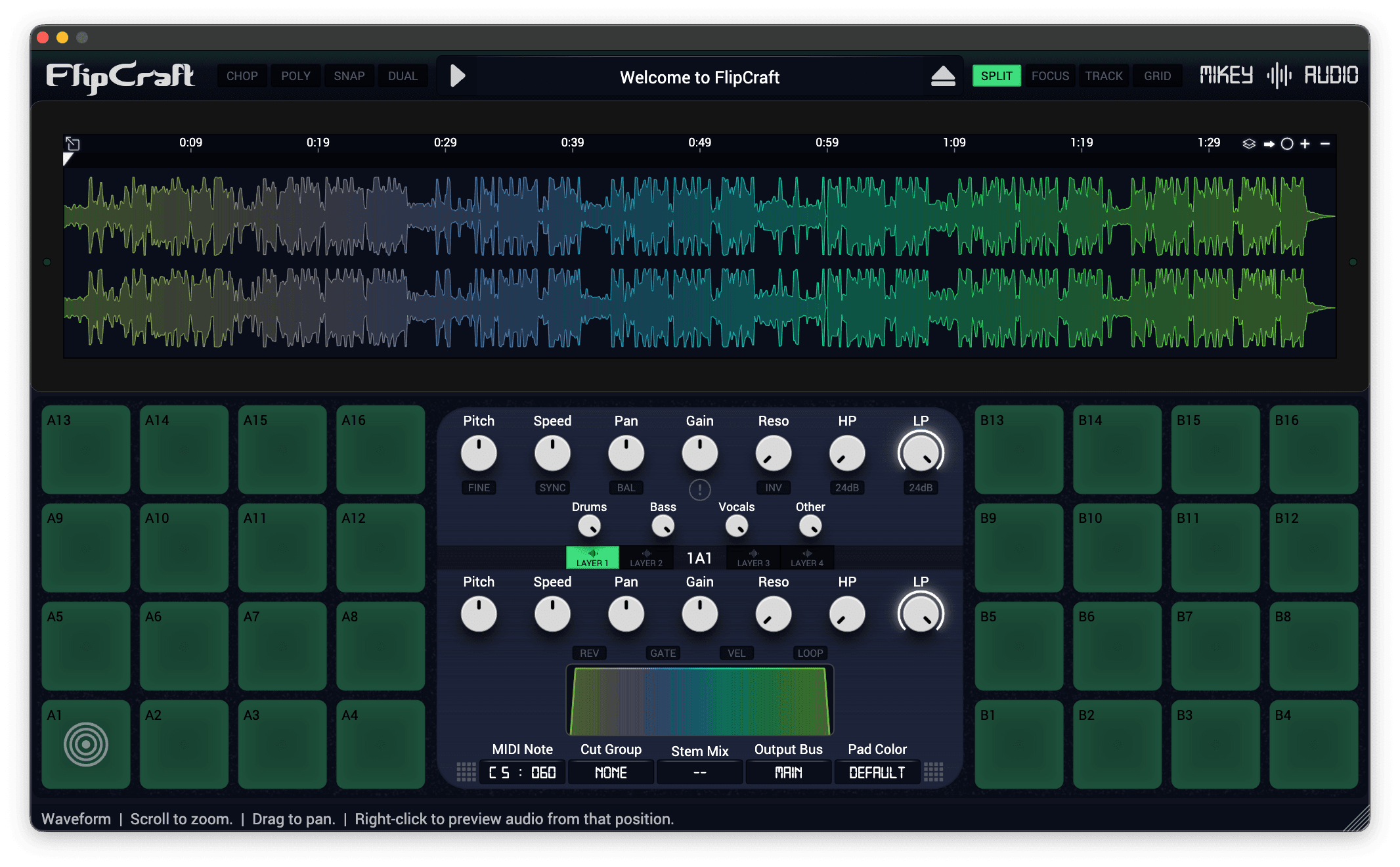Open the Cut Group NONE selector
The width and height of the screenshot is (1400, 867).
611,772
